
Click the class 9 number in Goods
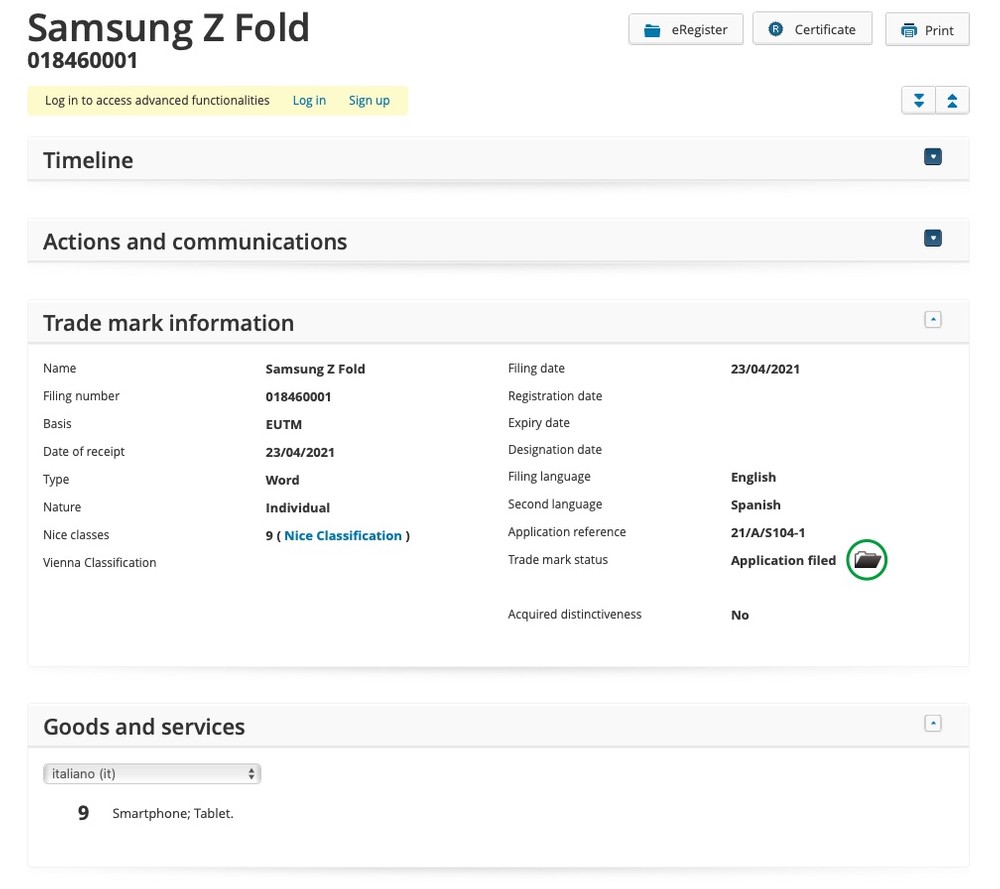click(x=84, y=813)
